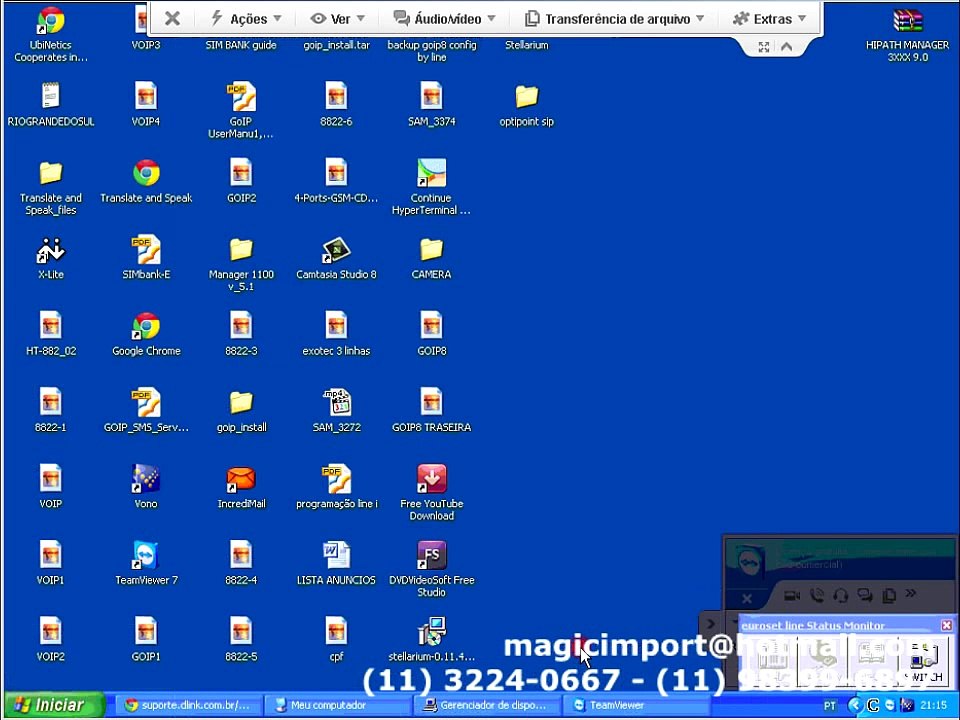Close the TeamViewer session with X button
960x720 pixels.
(172, 19)
